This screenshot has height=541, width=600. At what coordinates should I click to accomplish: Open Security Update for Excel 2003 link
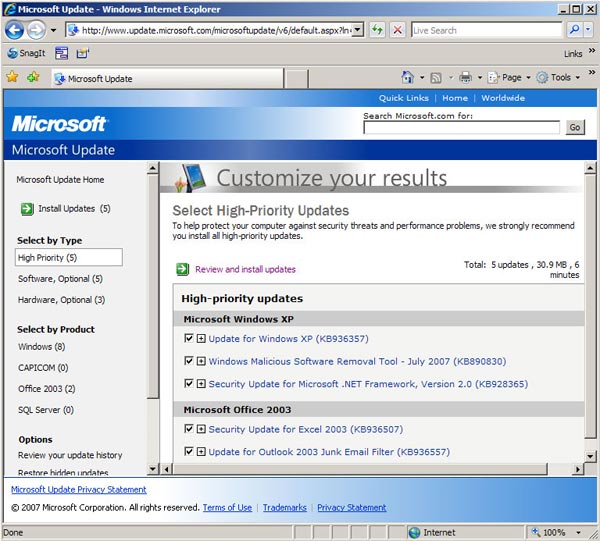tap(306, 429)
